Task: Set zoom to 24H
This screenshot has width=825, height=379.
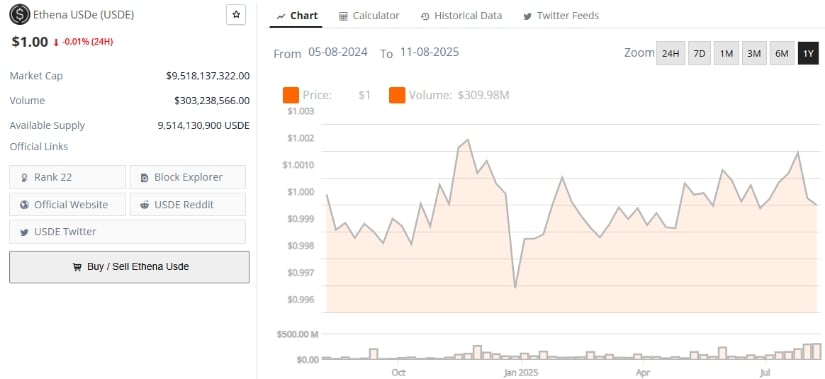Action: [670, 53]
